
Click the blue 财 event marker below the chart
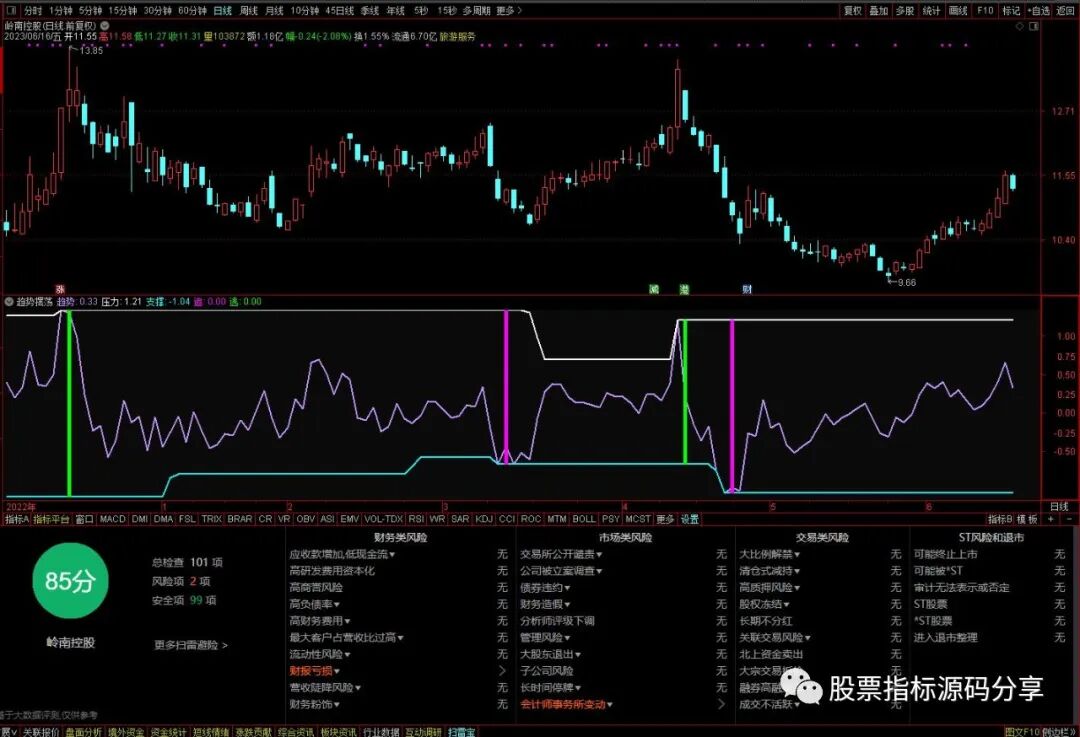tap(747, 289)
